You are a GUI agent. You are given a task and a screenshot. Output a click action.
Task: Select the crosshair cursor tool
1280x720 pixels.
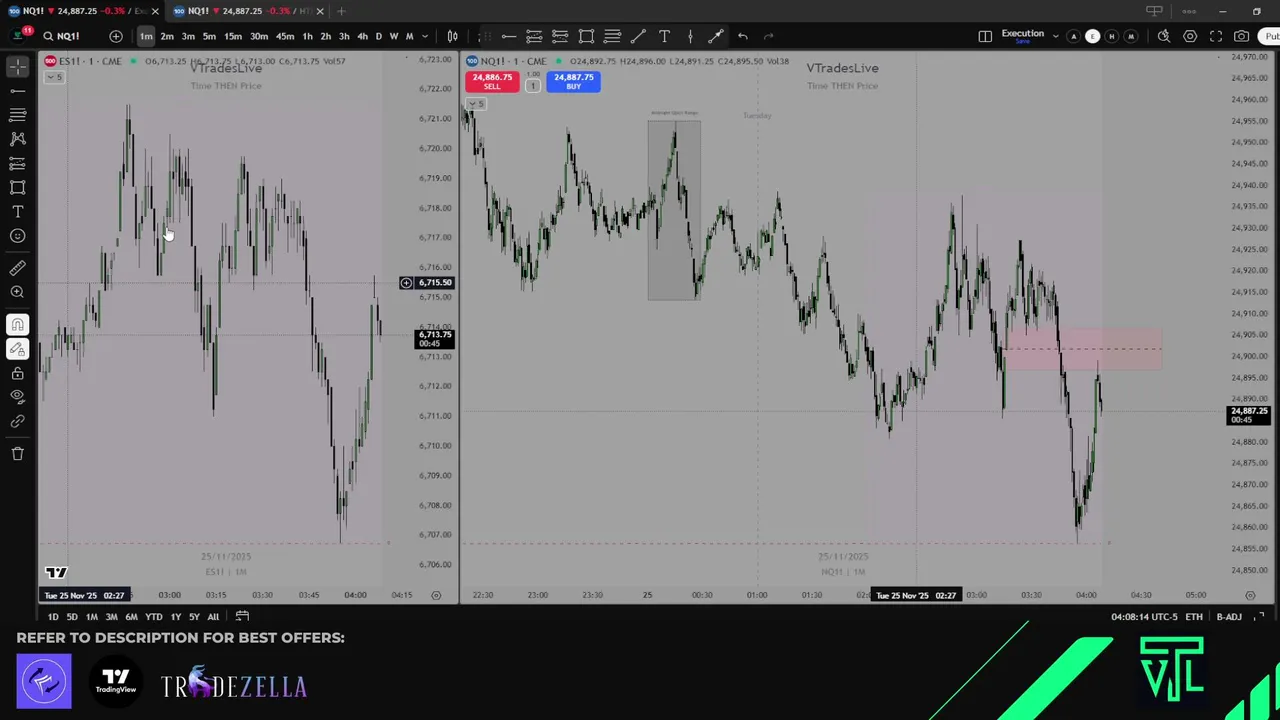pos(18,66)
